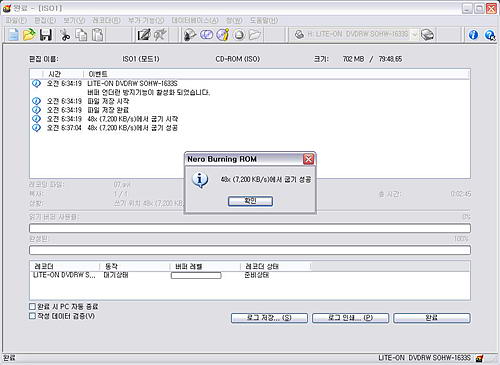Open the 창(W) menu
This screenshot has width=500, height=365.
pyautogui.click(x=234, y=21)
